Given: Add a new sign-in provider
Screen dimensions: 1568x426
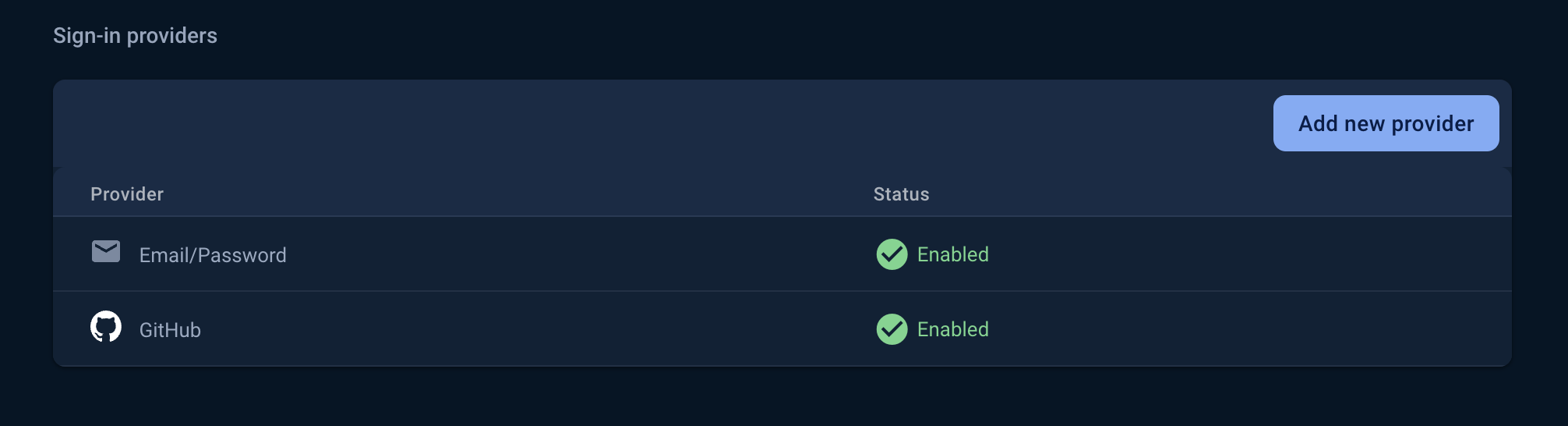Looking at the screenshot, I should [1386, 123].
